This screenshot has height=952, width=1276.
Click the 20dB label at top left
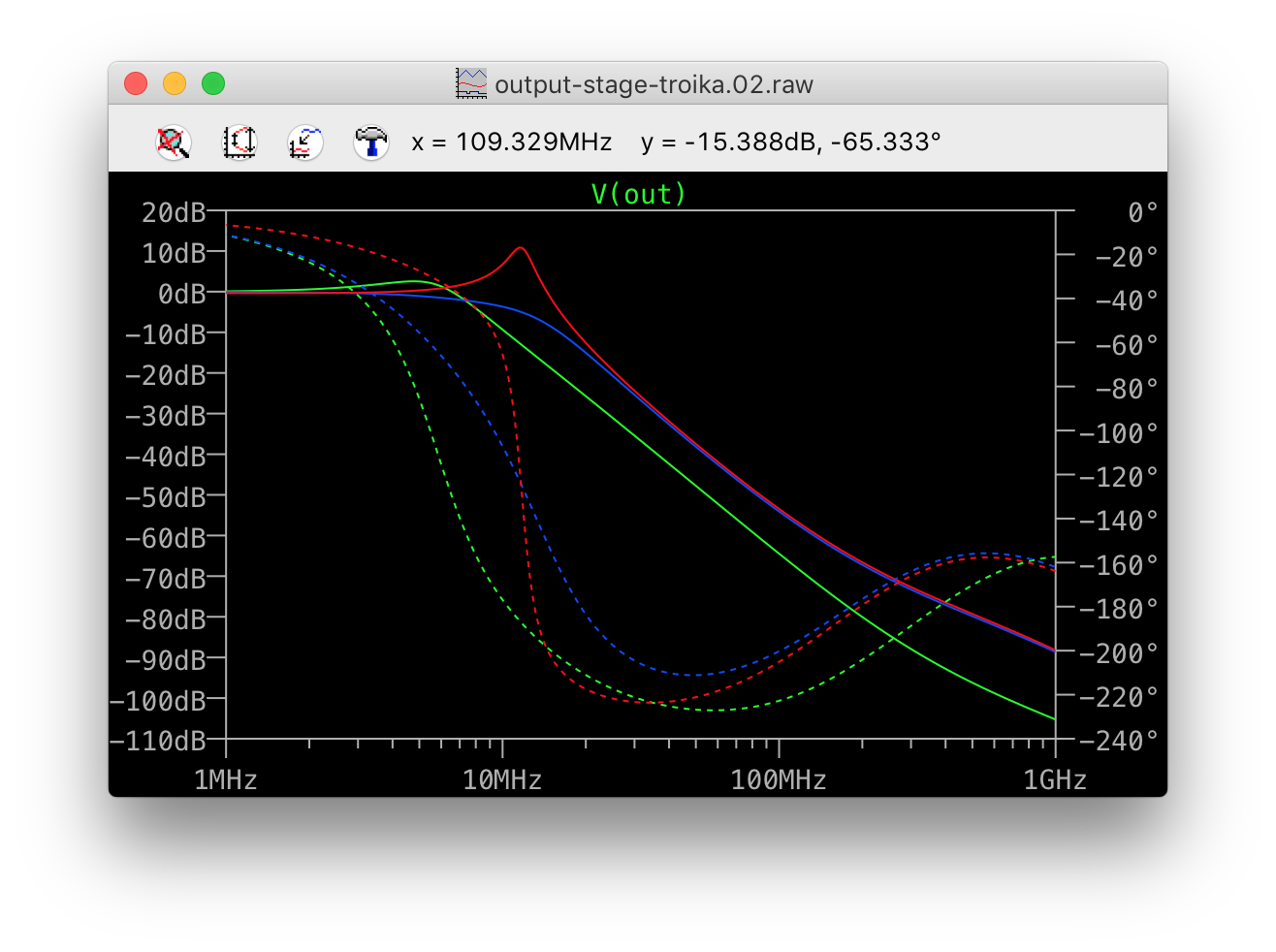174,212
